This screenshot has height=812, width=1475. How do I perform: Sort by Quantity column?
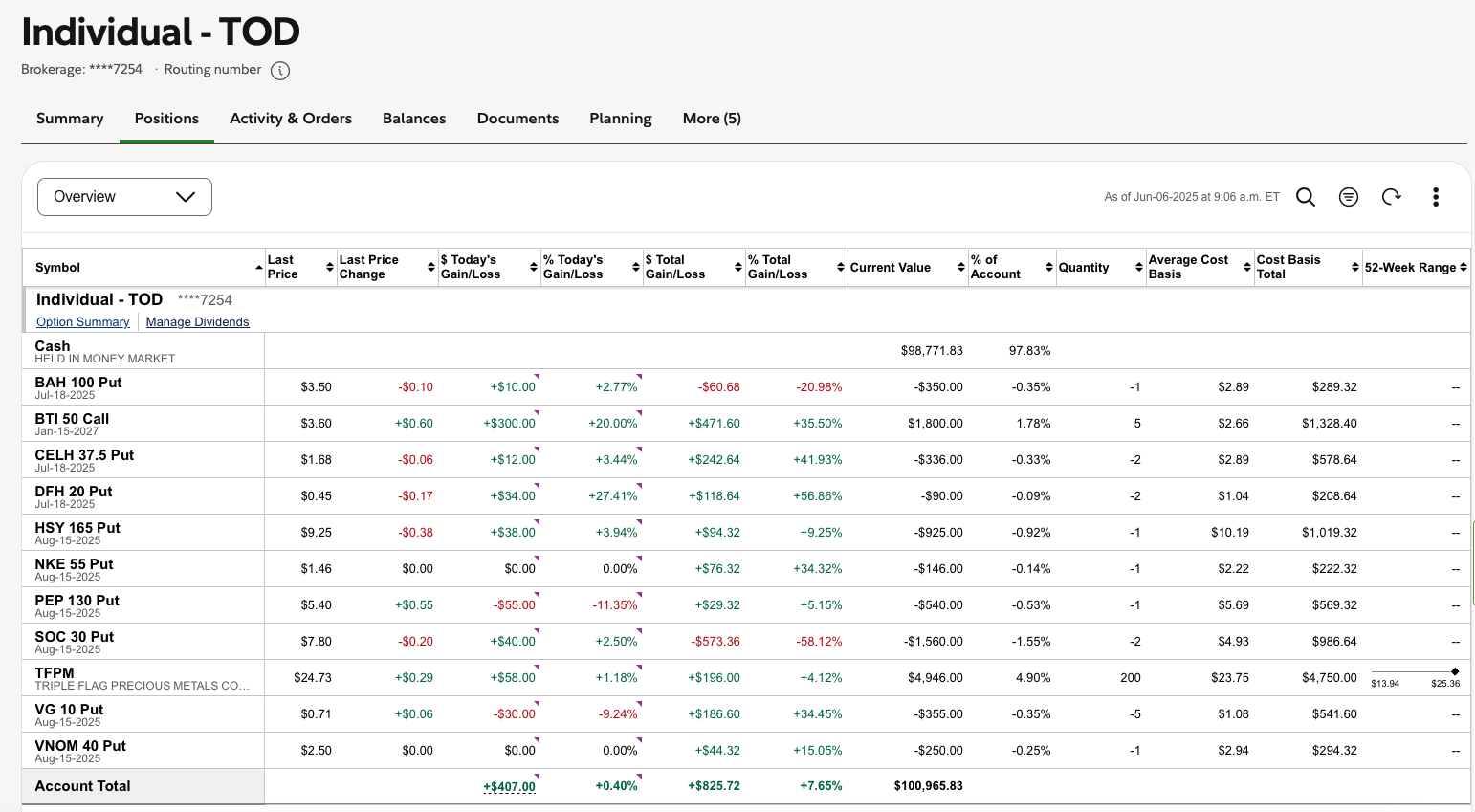tap(1139, 268)
